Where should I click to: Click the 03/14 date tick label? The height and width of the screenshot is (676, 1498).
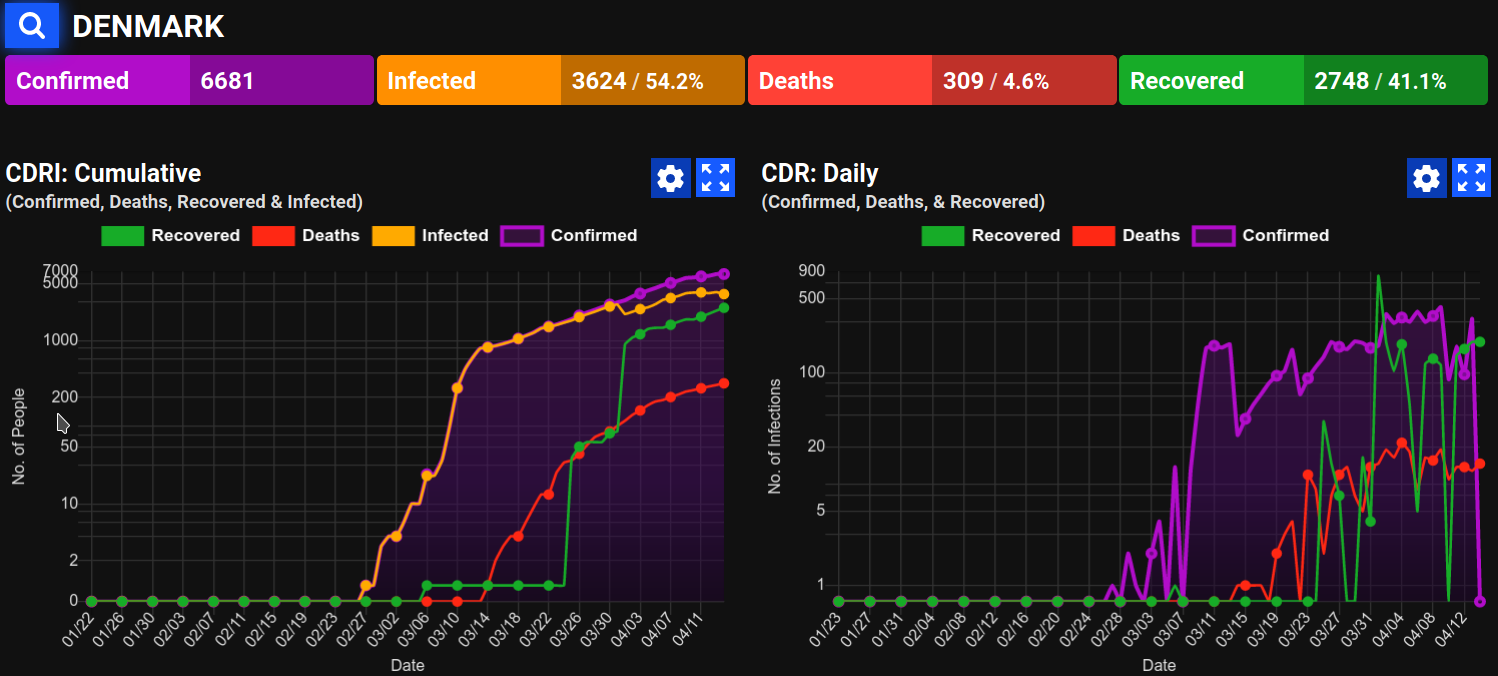tap(473, 630)
